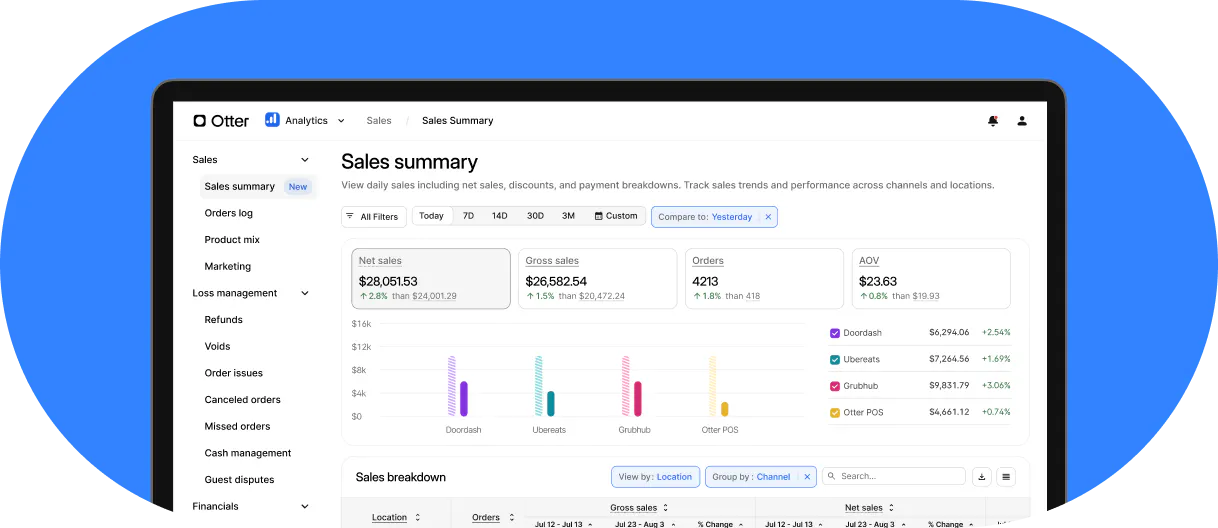Image resolution: width=1218 pixels, height=528 pixels.
Task: Choose the Custom date range
Action: [616, 216]
